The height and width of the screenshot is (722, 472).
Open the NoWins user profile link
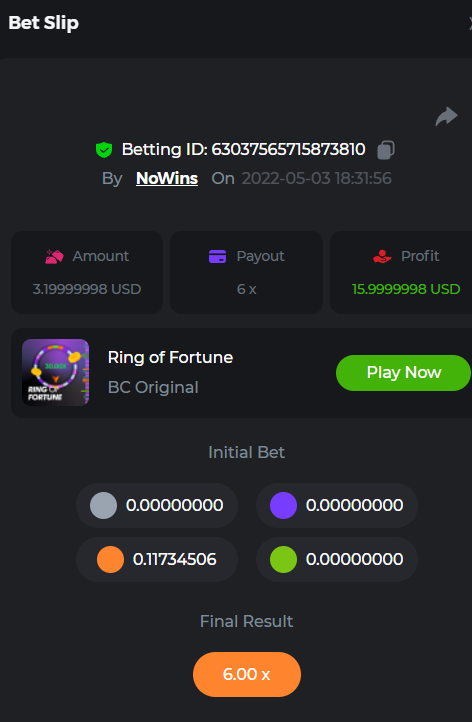coord(167,179)
